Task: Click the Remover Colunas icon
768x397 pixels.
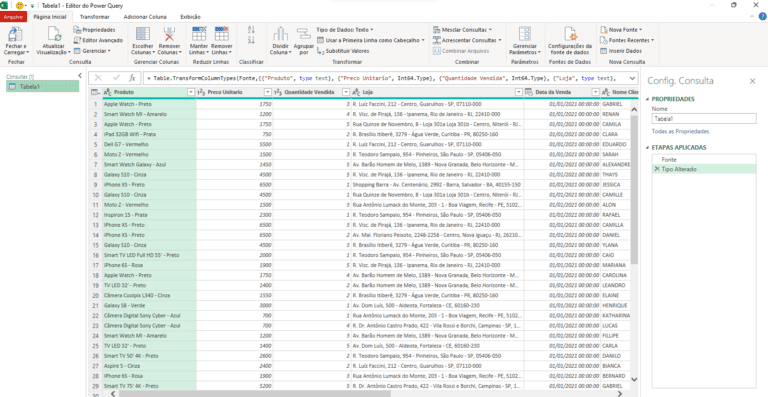Action: pyautogui.click(x=169, y=34)
